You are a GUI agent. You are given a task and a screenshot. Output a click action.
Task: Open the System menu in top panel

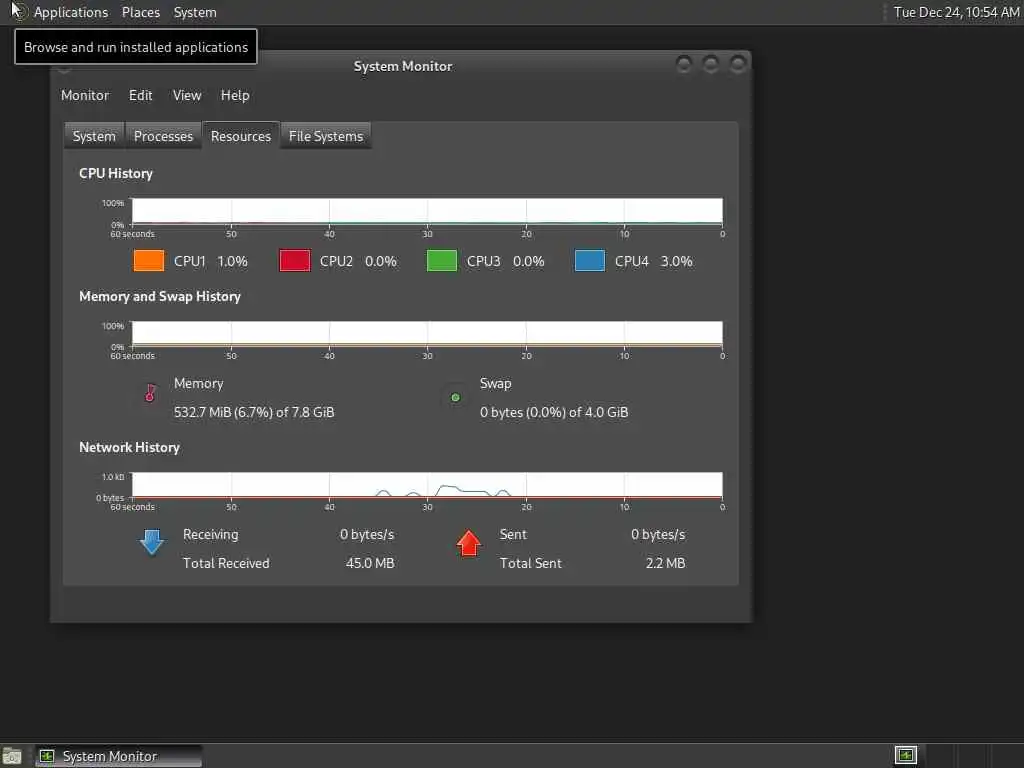coord(195,12)
